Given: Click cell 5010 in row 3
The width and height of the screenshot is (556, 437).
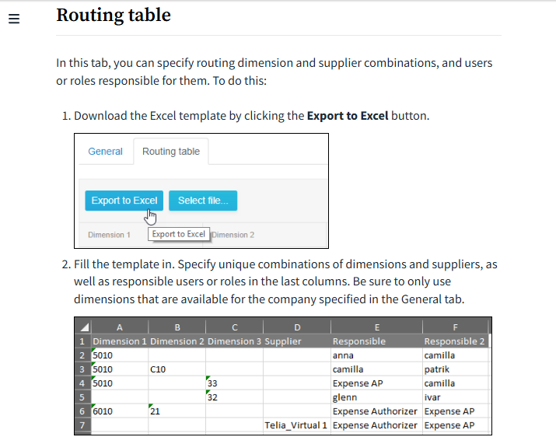Looking at the screenshot, I should [x=120, y=369].
